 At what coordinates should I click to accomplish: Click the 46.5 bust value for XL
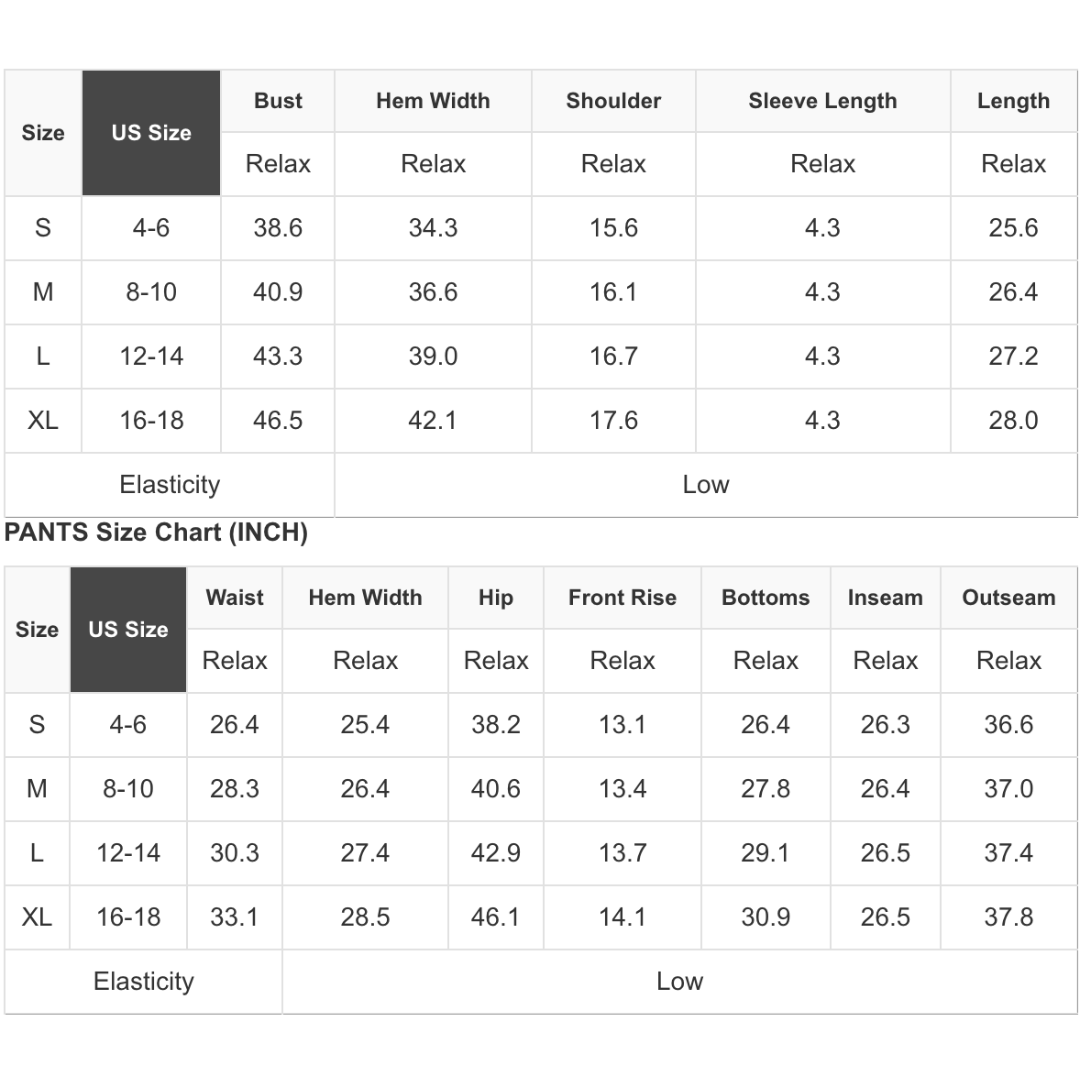pos(278,420)
